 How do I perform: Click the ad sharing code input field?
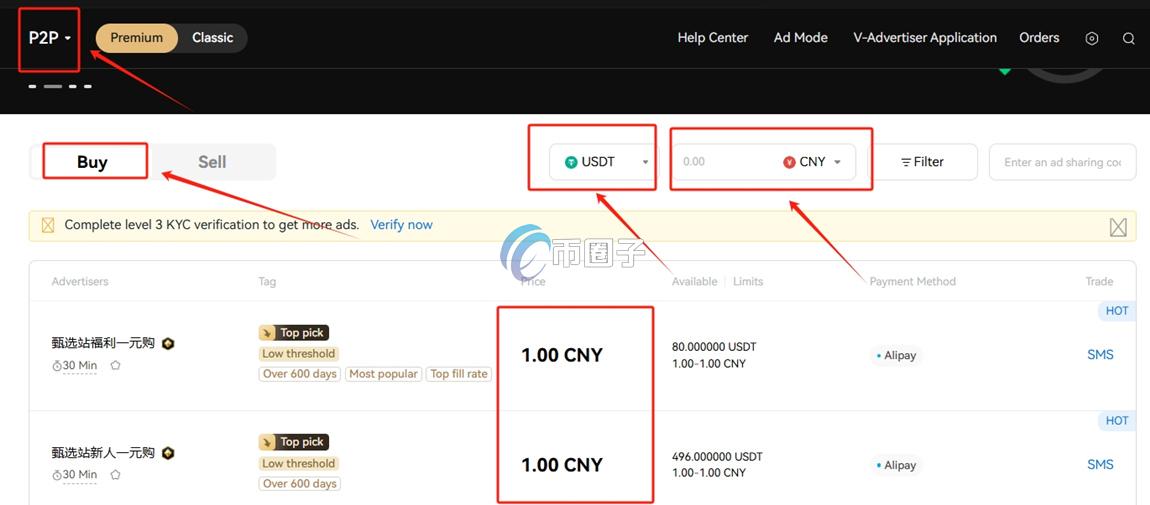click(1062, 162)
